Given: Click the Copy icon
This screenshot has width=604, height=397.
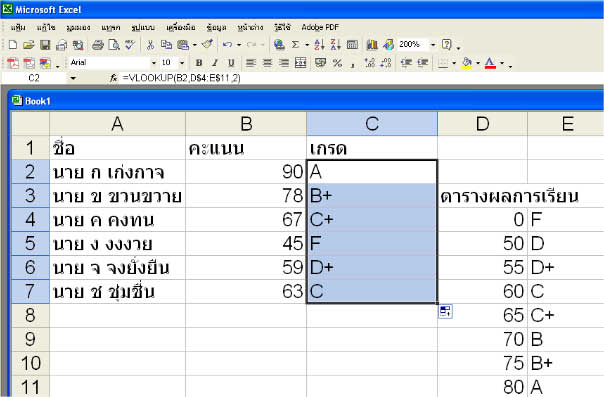Looking at the screenshot, I should [166, 45].
